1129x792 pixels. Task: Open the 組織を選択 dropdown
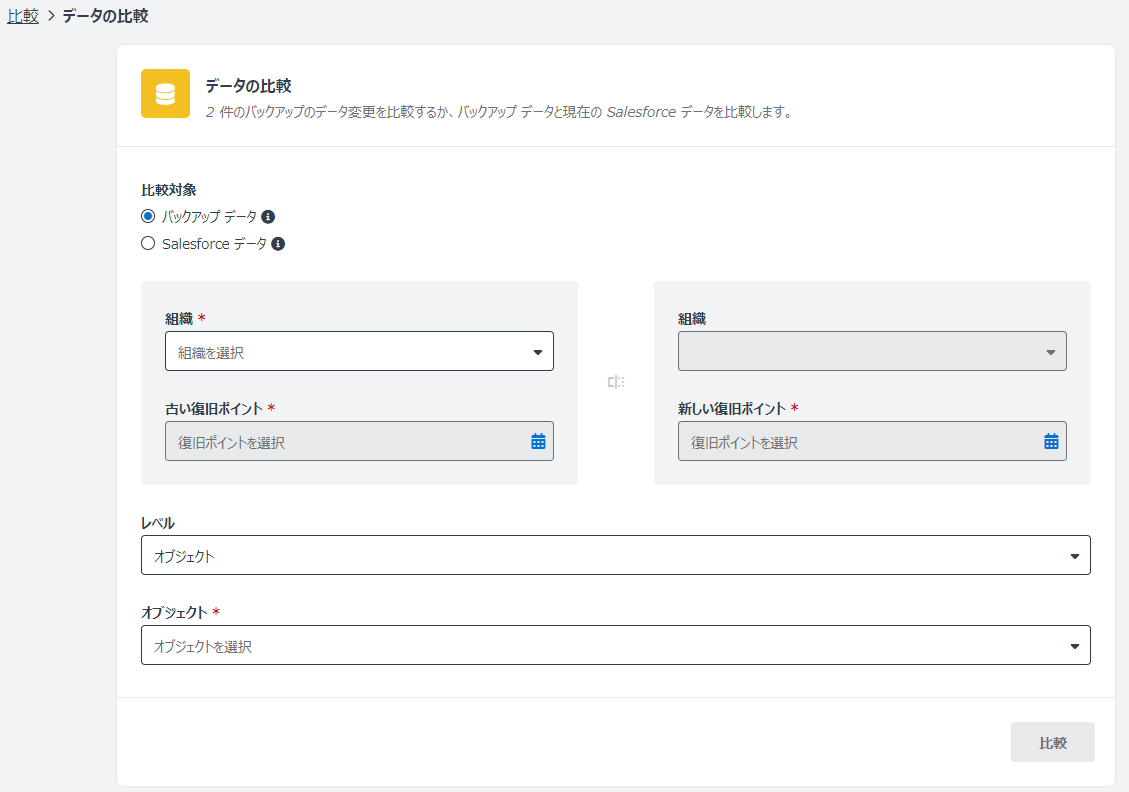pyautogui.click(x=359, y=351)
